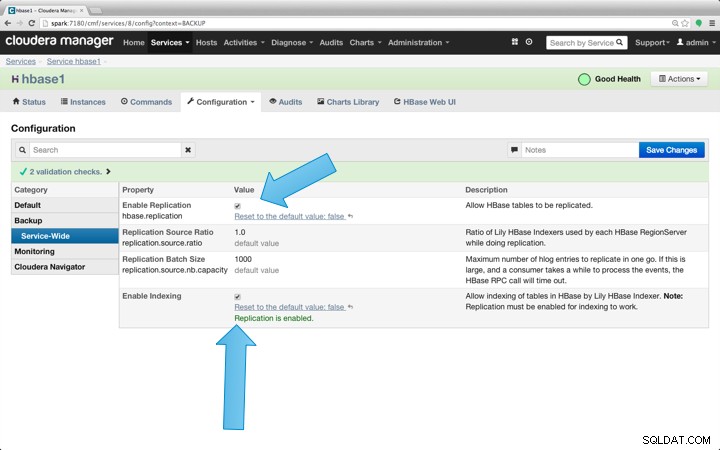Click the HBase service icon beside hbase1

[x=15, y=79]
